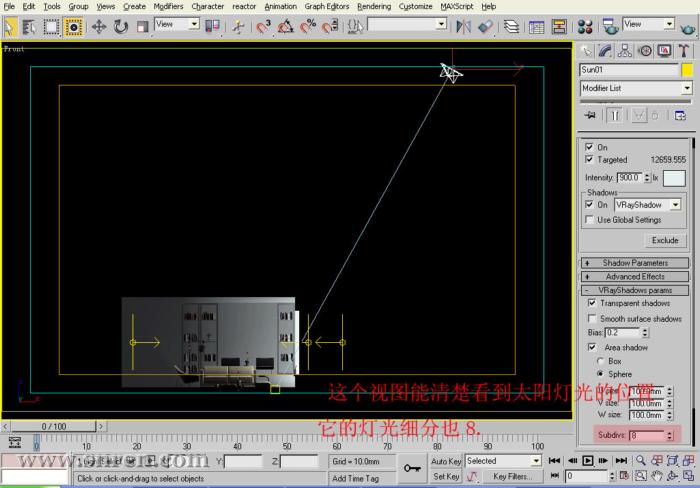Expand the Shadow Parameters rollout
The width and height of the screenshot is (700, 488).
[635, 263]
